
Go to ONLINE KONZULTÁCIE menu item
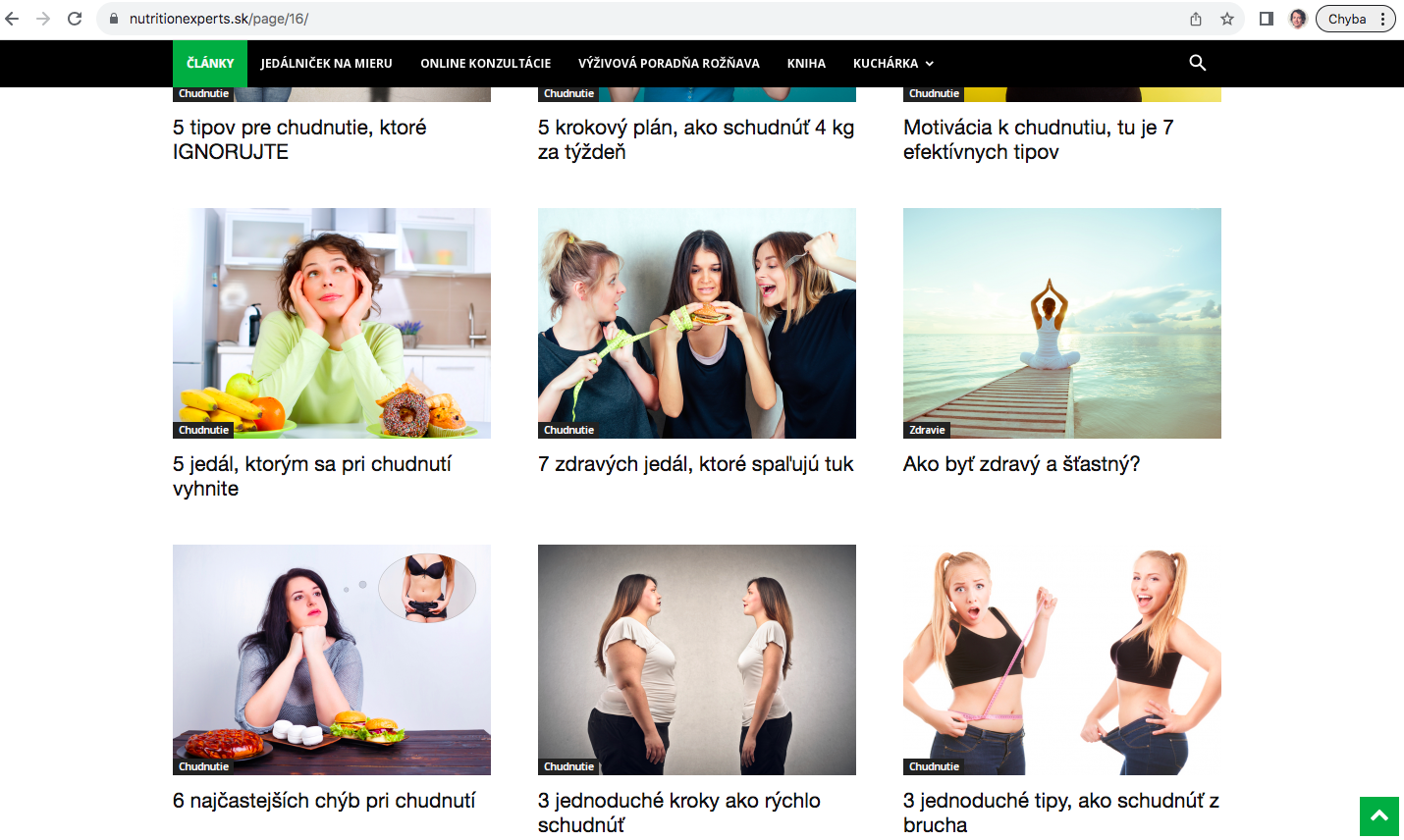(x=486, y=63)
